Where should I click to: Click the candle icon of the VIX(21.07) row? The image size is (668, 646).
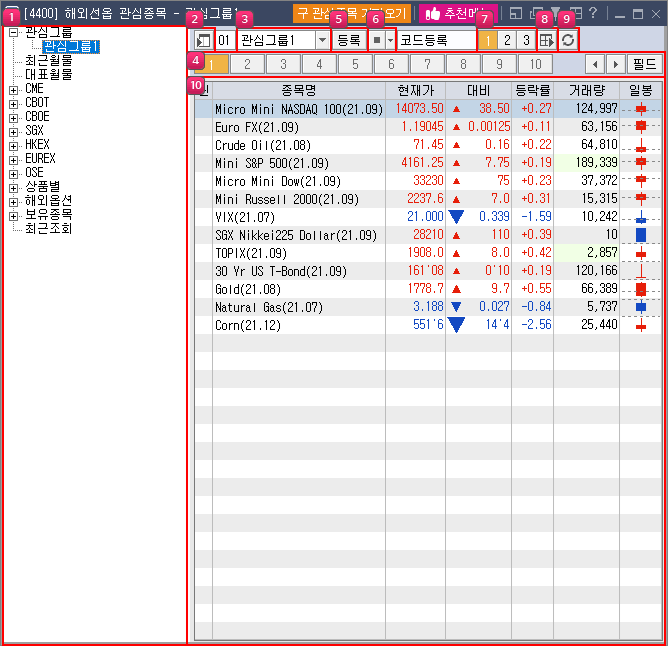[x=641, y=217]
